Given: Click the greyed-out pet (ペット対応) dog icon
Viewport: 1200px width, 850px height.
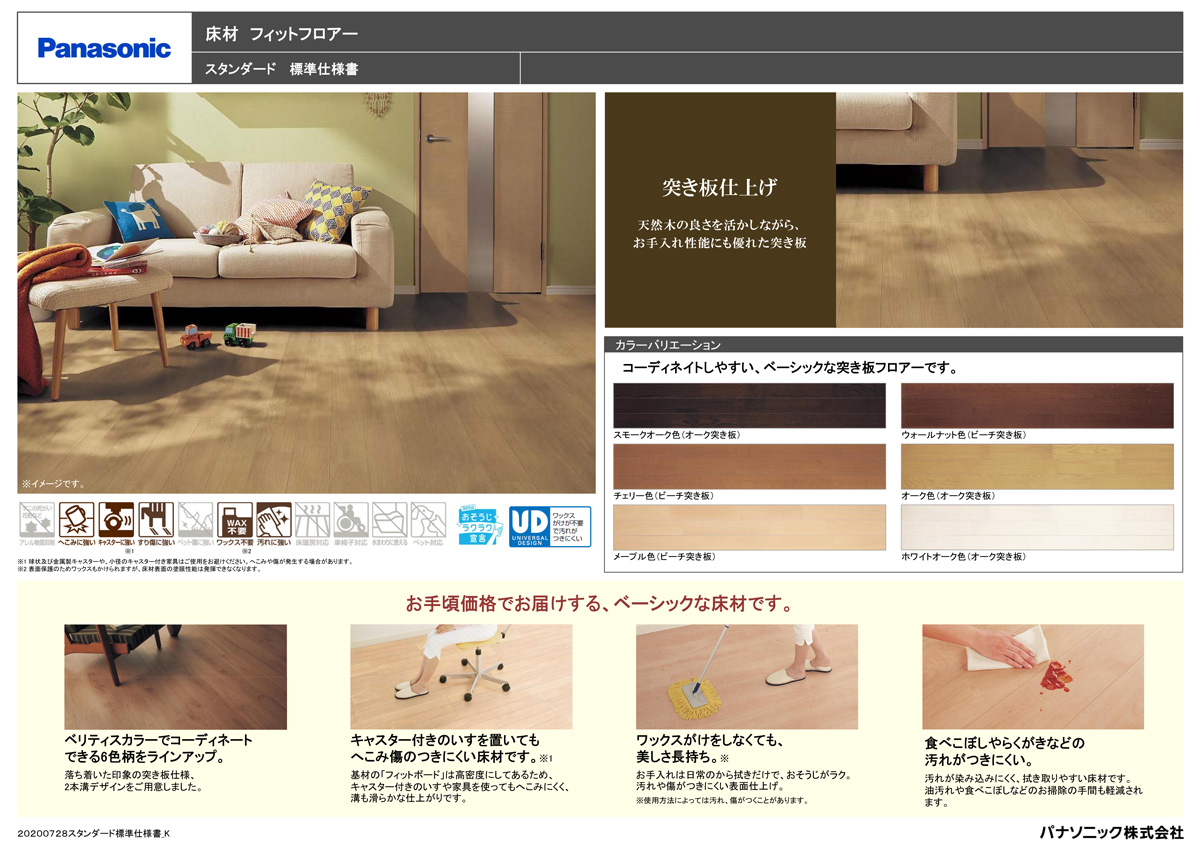Looking at the screenshot, I should point(429,520).
